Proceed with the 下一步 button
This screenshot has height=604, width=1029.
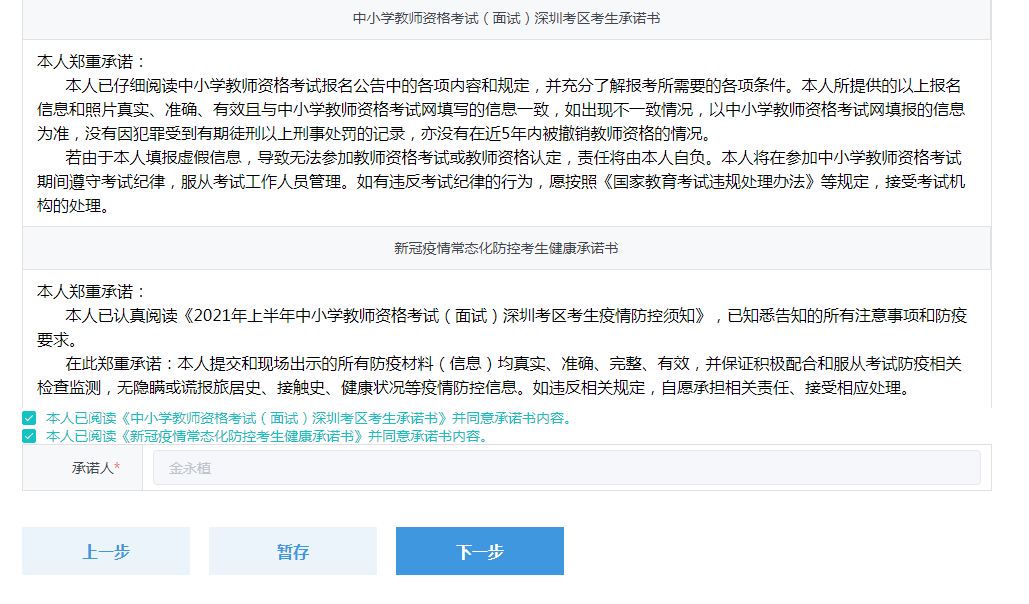point(480,551)
